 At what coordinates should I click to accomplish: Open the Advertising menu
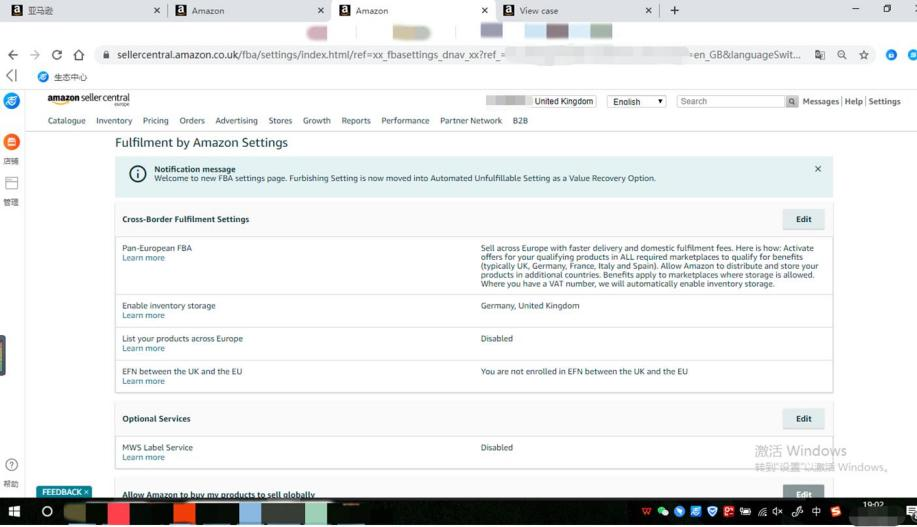point(236,120)
